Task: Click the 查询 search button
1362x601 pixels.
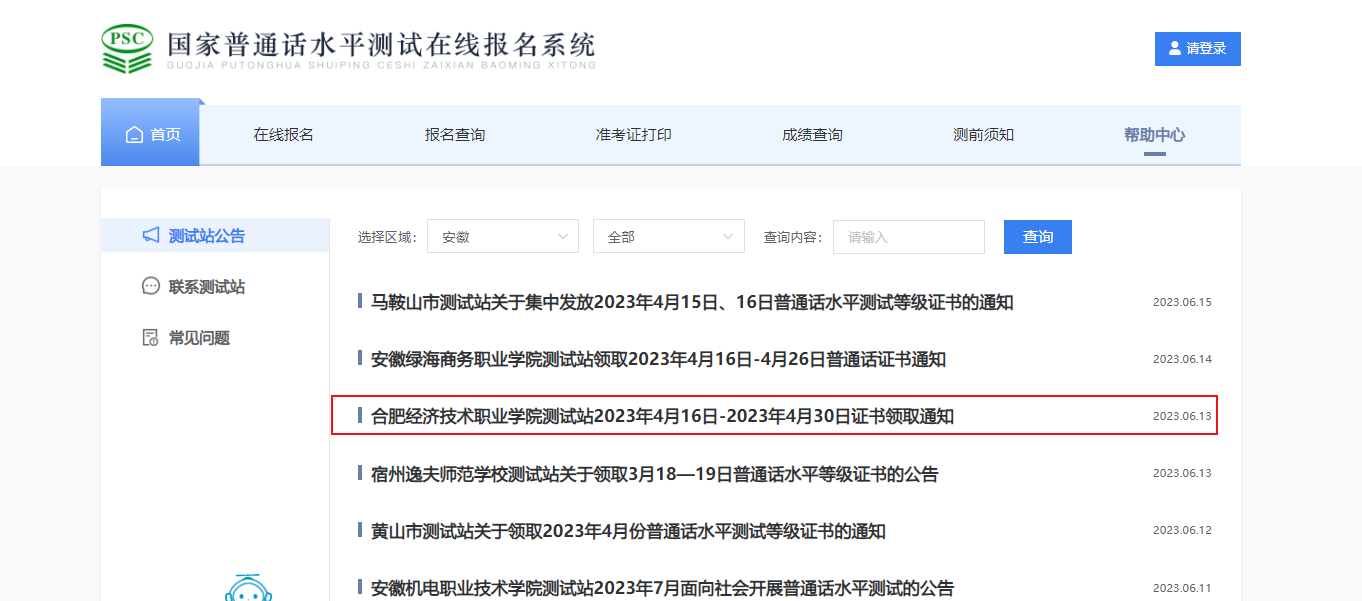Action: point(1038,237)
